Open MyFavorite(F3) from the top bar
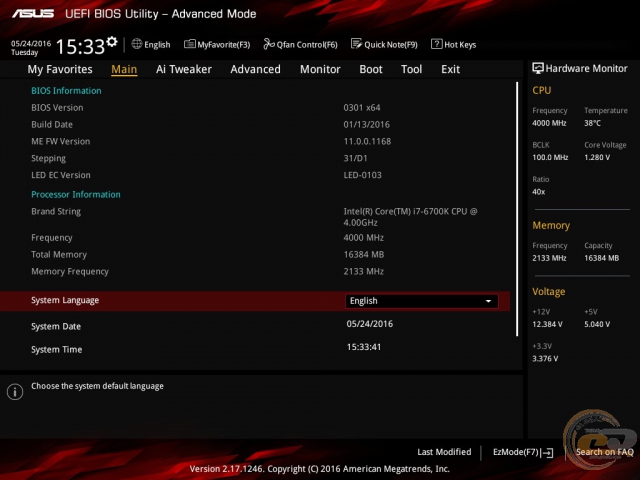 tap(217, 44)
